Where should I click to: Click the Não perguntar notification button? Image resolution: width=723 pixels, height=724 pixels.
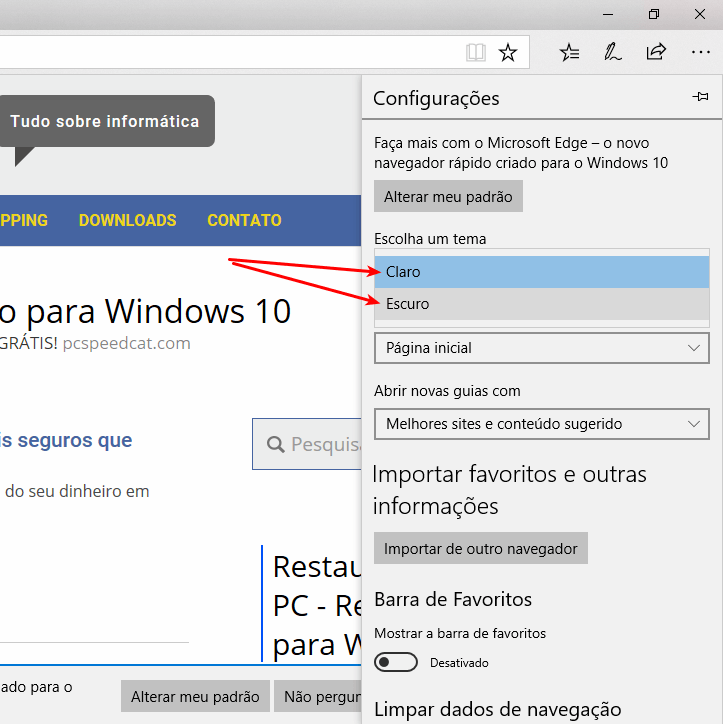tap(318, 696)
